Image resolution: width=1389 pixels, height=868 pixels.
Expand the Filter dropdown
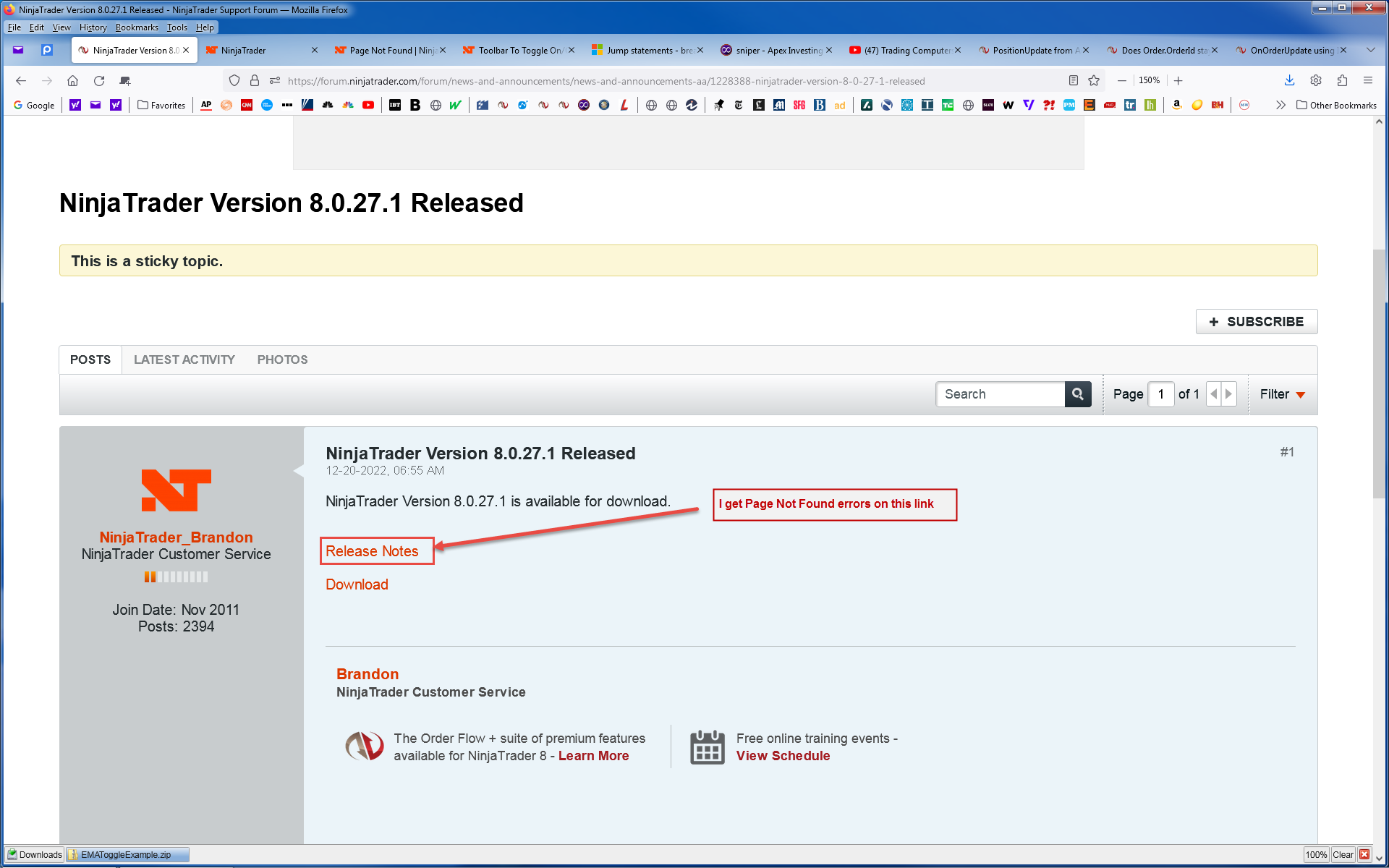1282,394
